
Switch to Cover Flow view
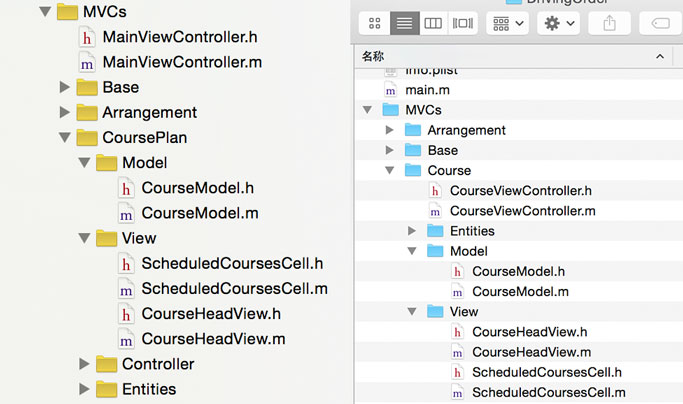(463, 23)
